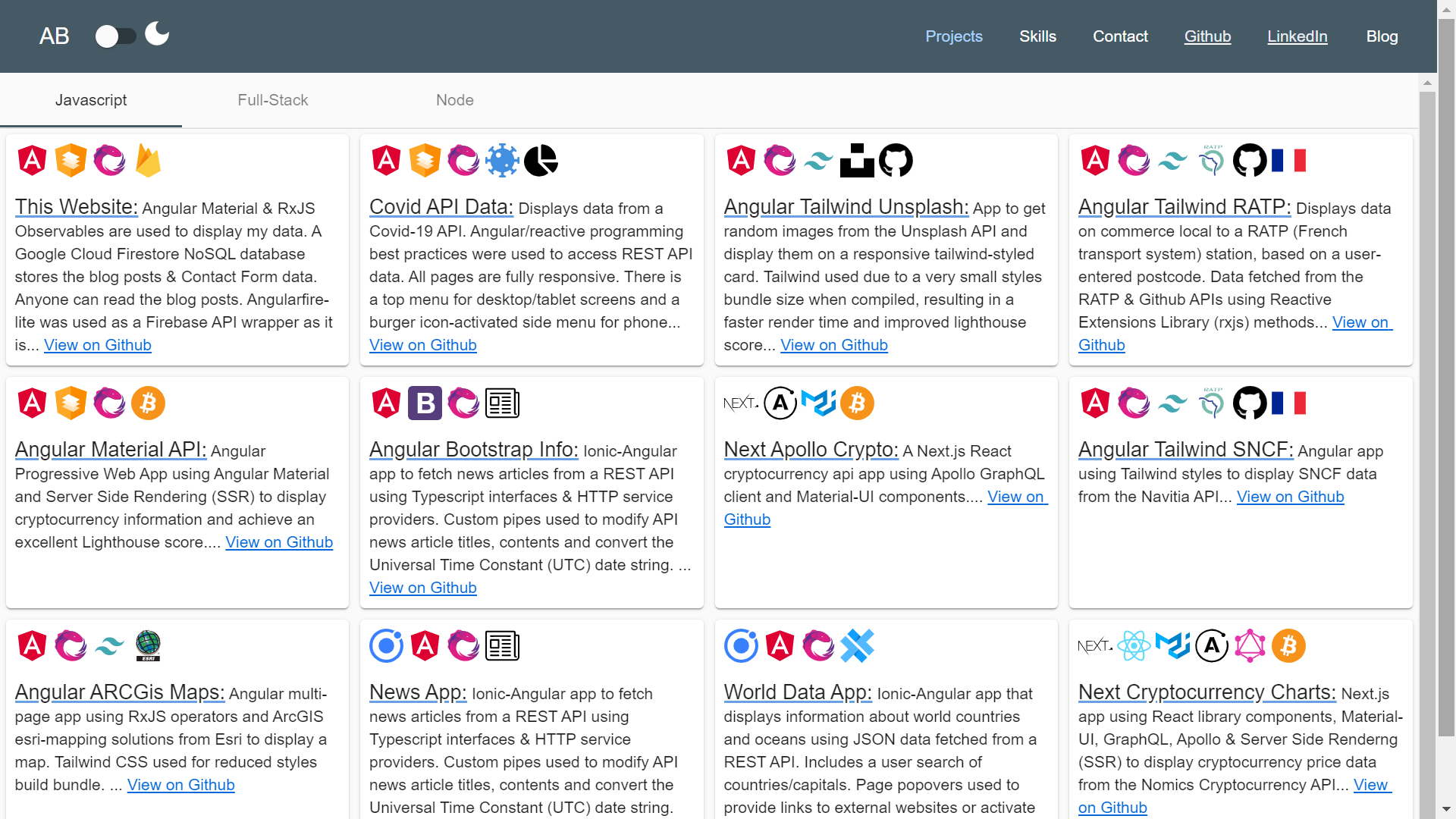Click the moon icon in header

tap(157, 34)
